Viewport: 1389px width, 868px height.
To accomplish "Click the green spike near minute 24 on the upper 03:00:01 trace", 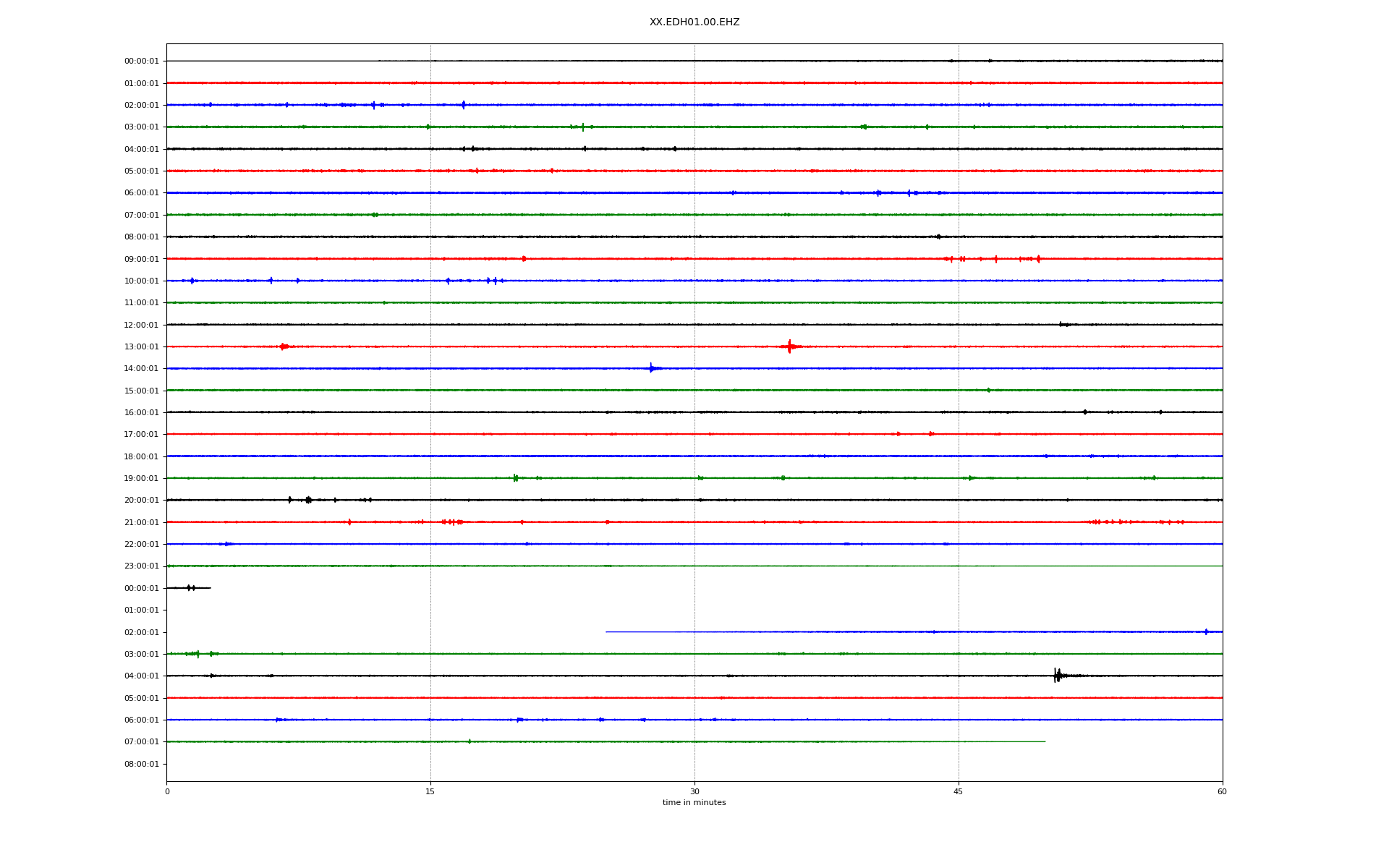I will click(582, 127).
